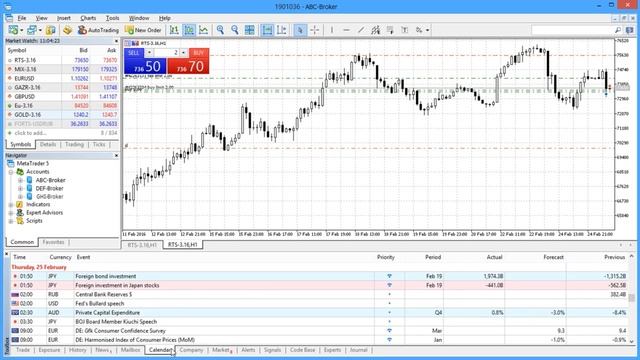
Task: Select the EURUSD symbol row
Action: pos(62,78)
